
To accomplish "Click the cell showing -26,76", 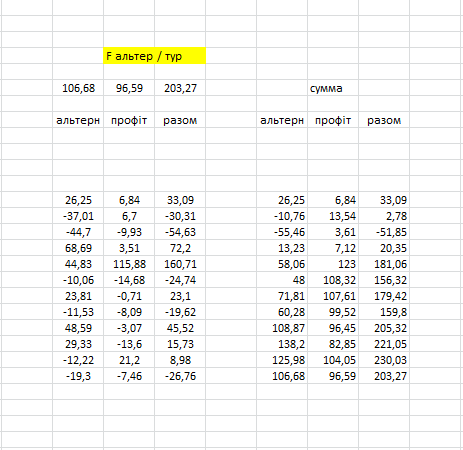I will click(x=180, y=376).
